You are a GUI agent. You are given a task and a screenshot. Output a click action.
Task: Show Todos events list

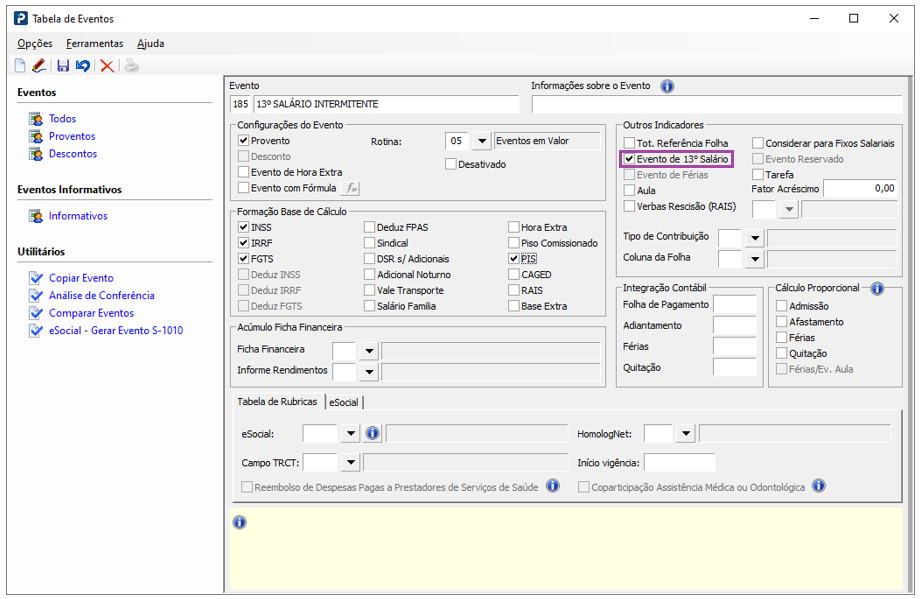click(x=62, y=119)
